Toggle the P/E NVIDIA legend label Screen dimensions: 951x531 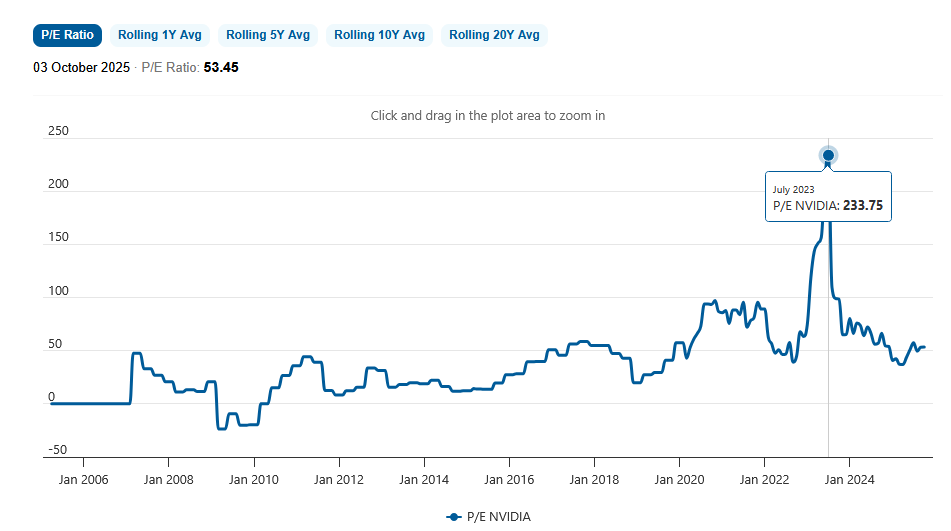(499, 516)
